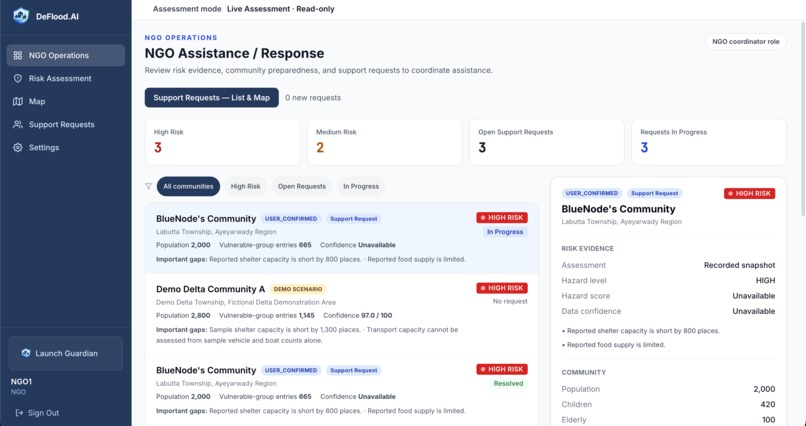The height and width of the screenshot is (426, 806).
Task: Click the Recorded snapshot assessment value
Action: (x=740, y=265)
